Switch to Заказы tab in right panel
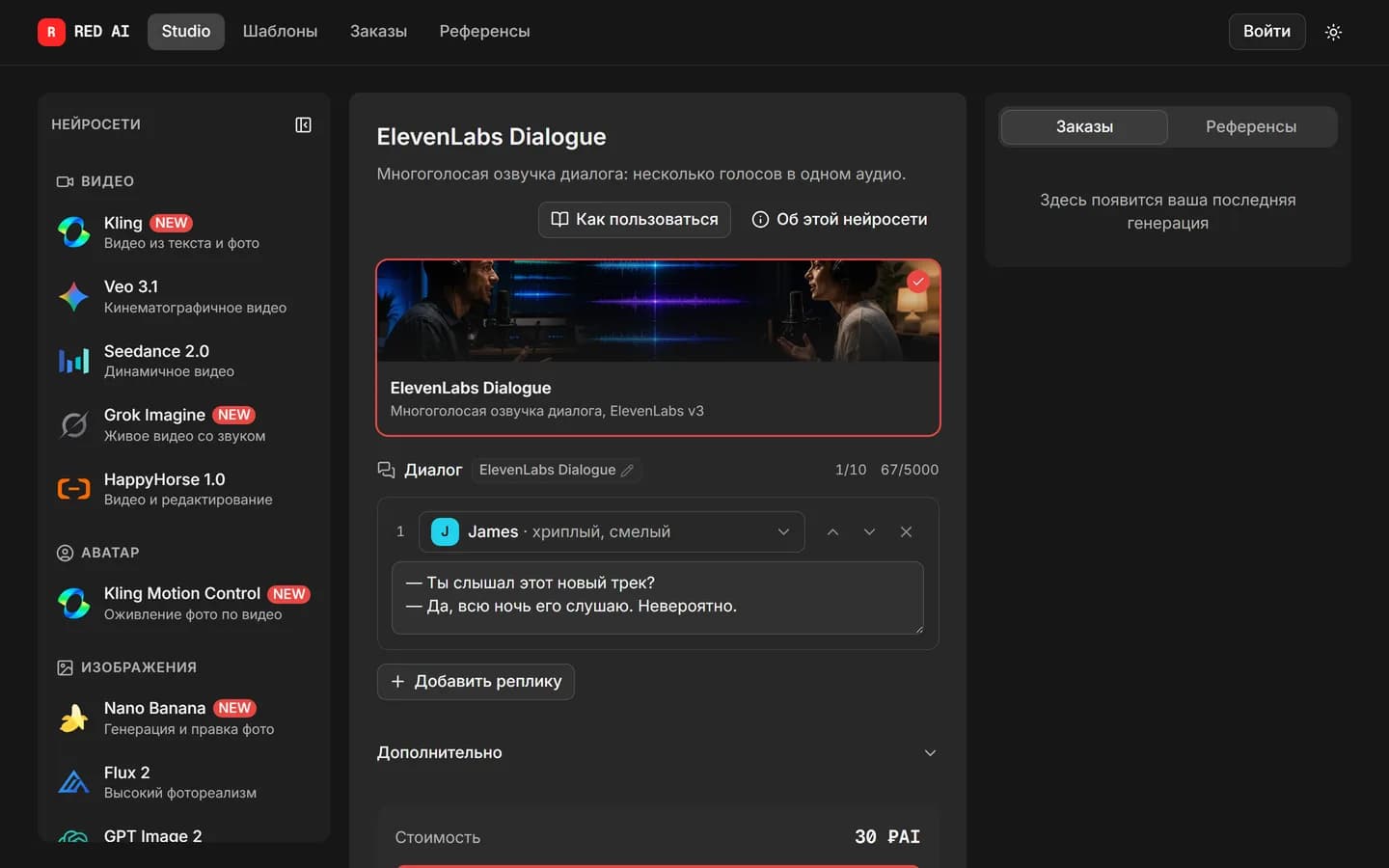 pos(1084,126)
